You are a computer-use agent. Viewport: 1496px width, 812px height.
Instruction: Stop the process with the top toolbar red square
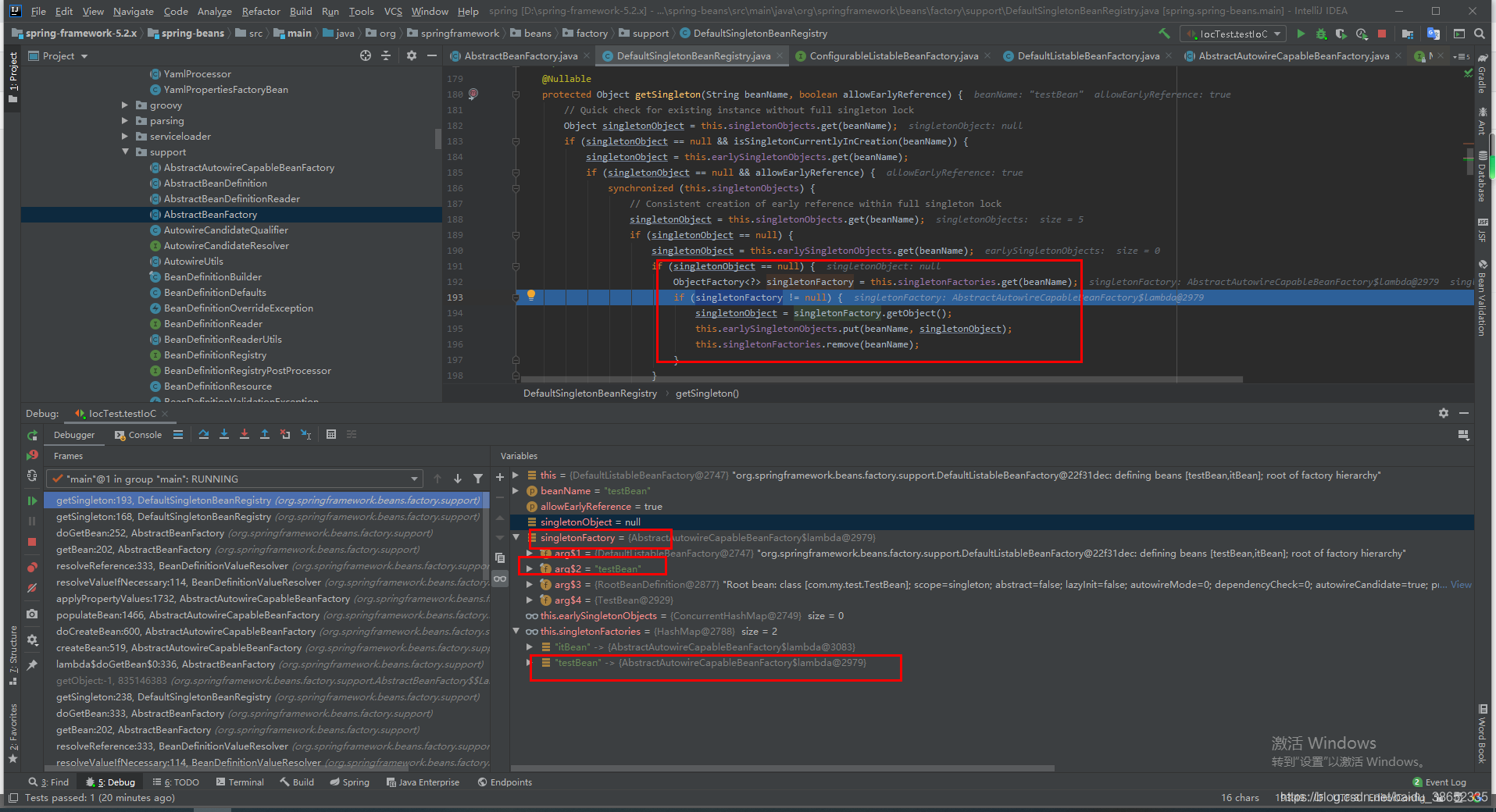tap(1382, 34)
